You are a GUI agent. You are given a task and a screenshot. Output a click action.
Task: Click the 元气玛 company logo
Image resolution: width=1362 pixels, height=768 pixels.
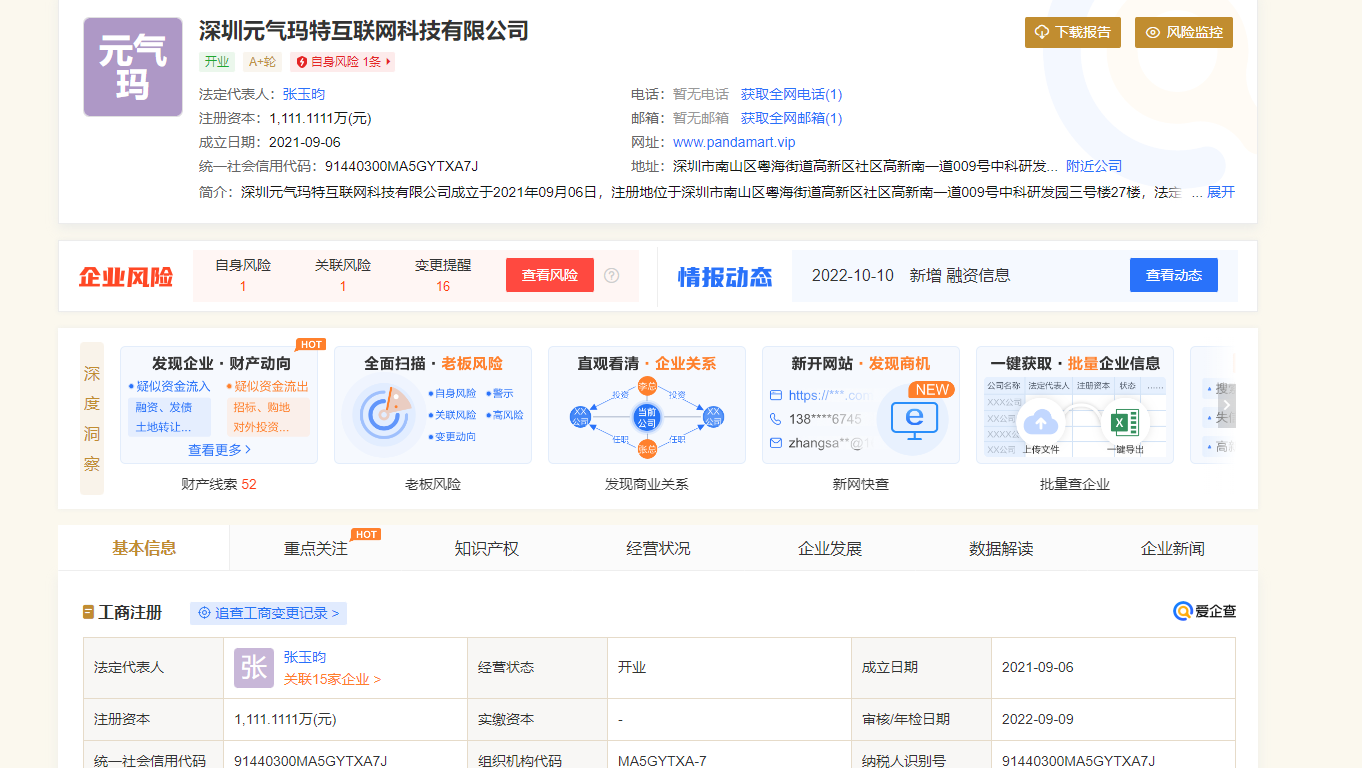click(132, 67)
